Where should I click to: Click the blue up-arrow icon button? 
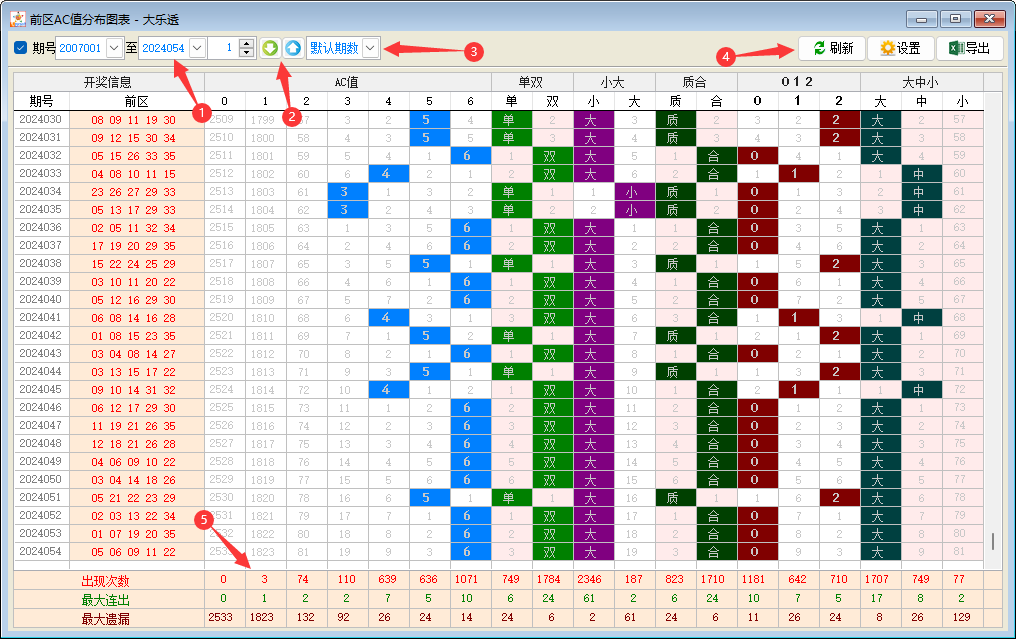click(x=292, y=48)
